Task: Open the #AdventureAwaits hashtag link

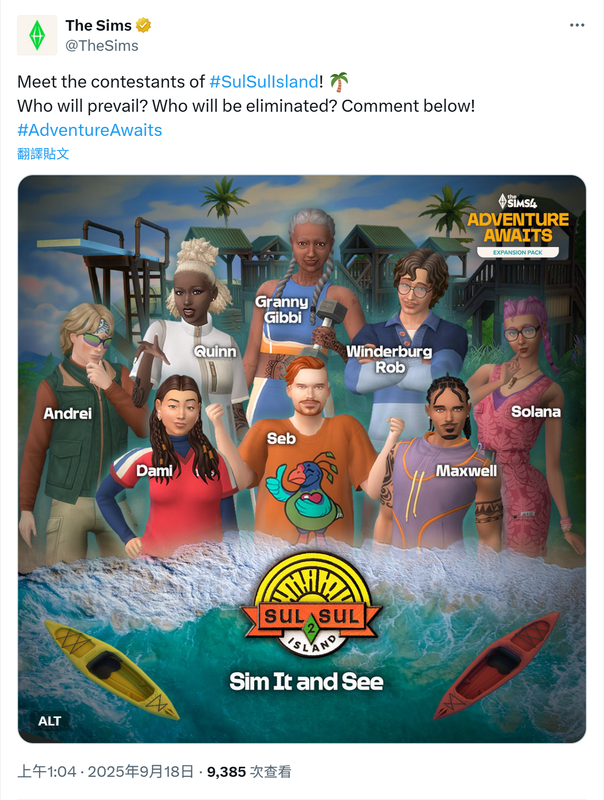Action: tap(90, 130)
